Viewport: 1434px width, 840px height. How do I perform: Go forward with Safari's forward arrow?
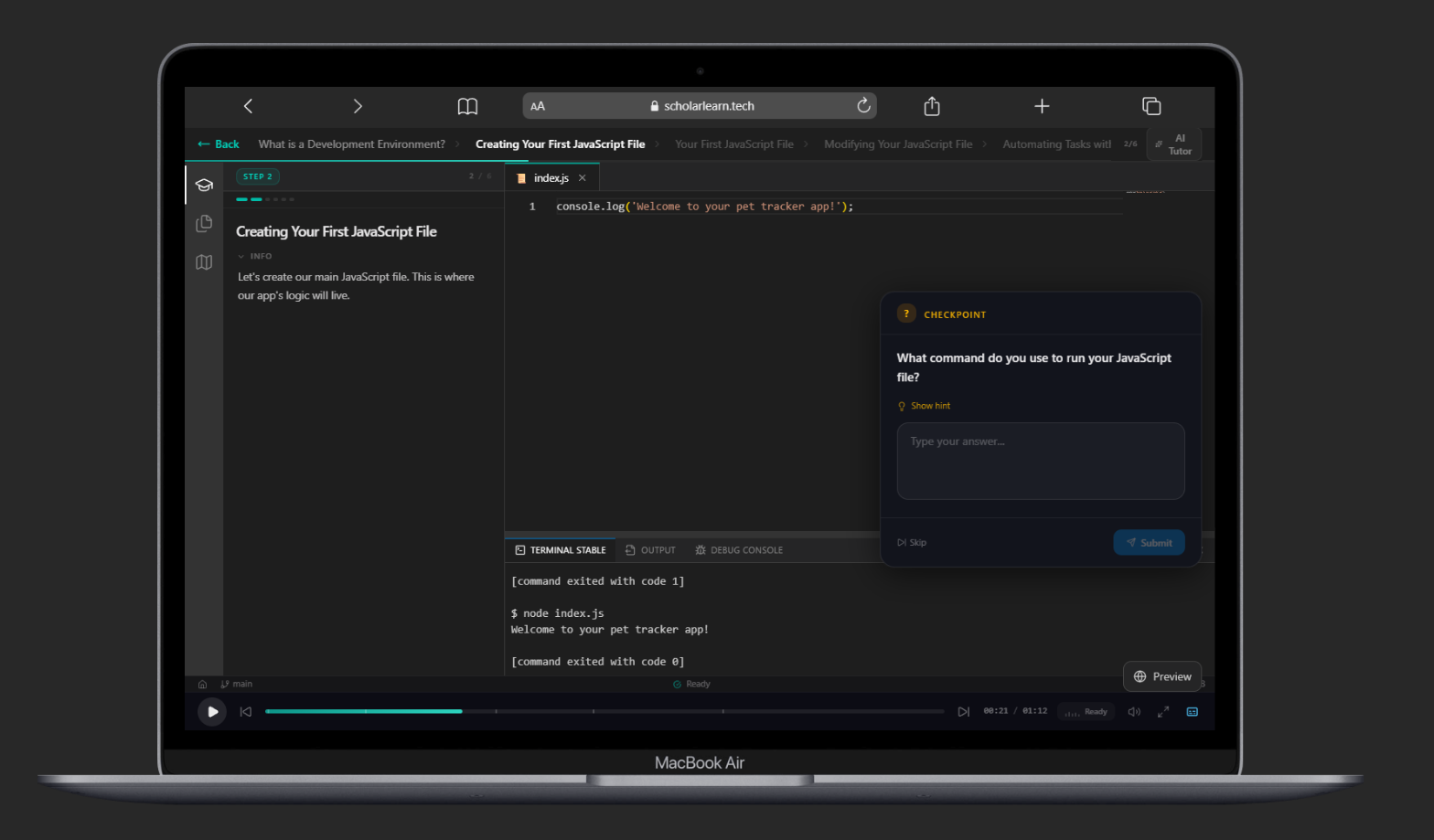pyautogui.click(x=358, y=106)
